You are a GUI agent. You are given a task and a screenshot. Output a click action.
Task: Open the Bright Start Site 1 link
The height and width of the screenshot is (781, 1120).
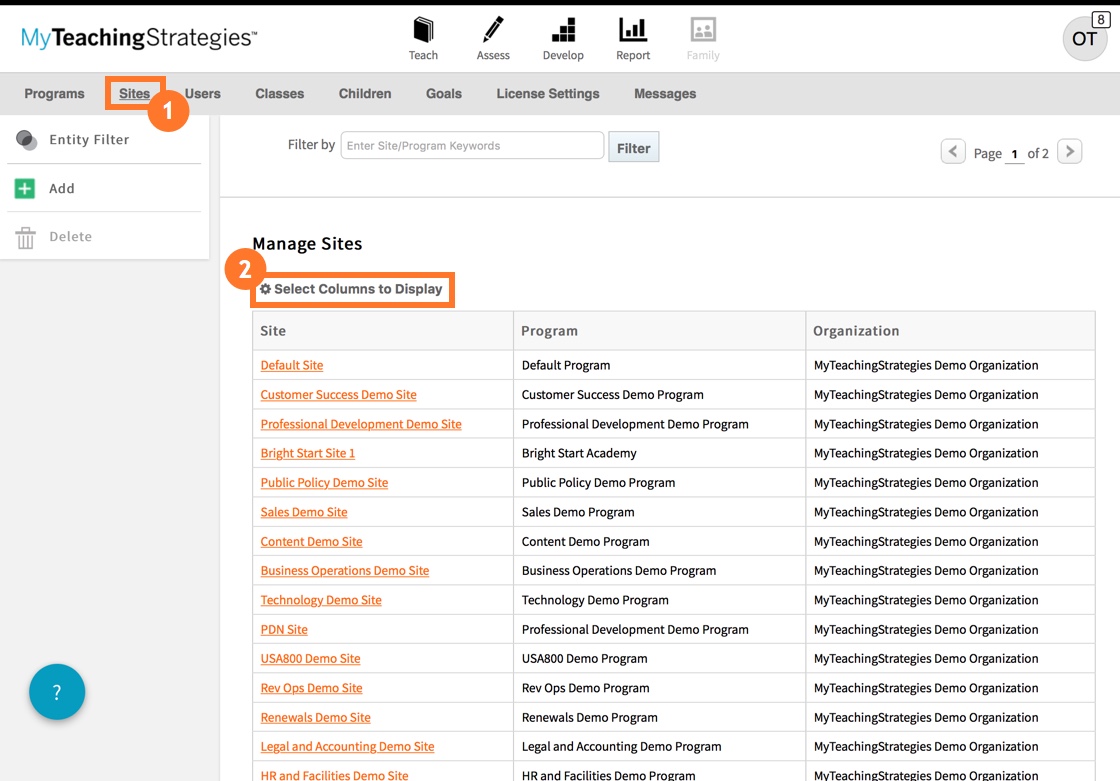(307, 453)
